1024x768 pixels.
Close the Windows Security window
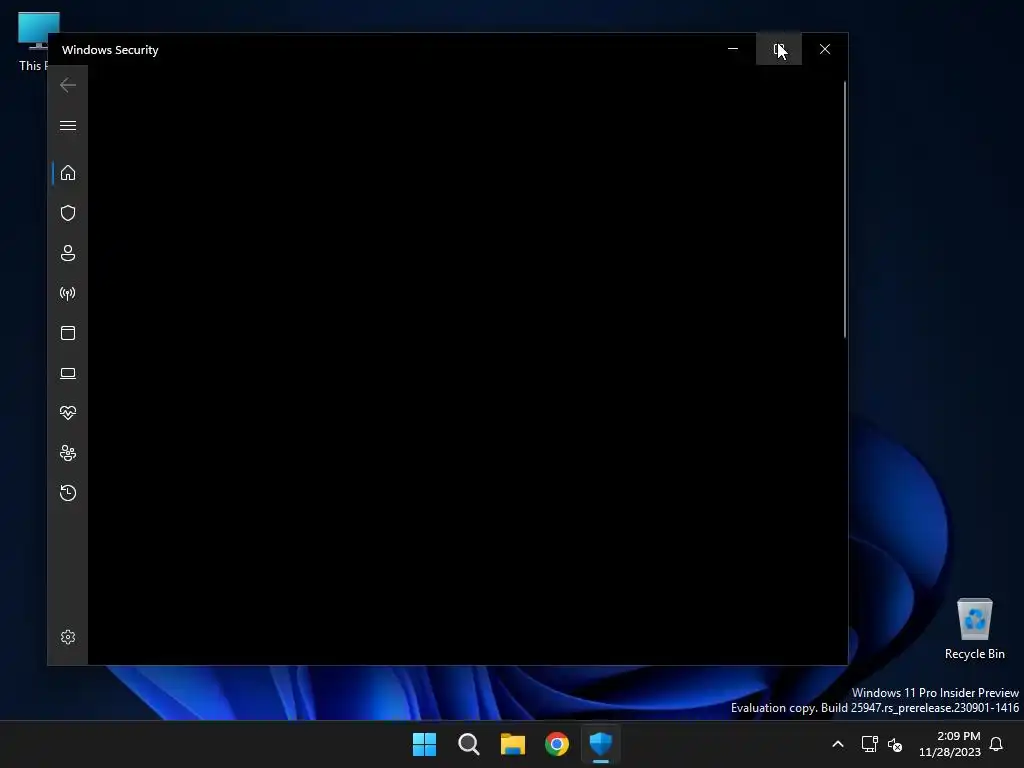coord(825,49)
